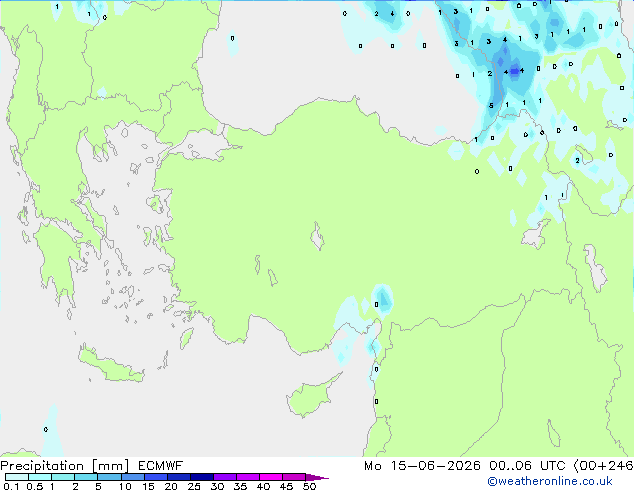
Task: Select the 10–15 mm legend swatch
Action: coord(132,477)
